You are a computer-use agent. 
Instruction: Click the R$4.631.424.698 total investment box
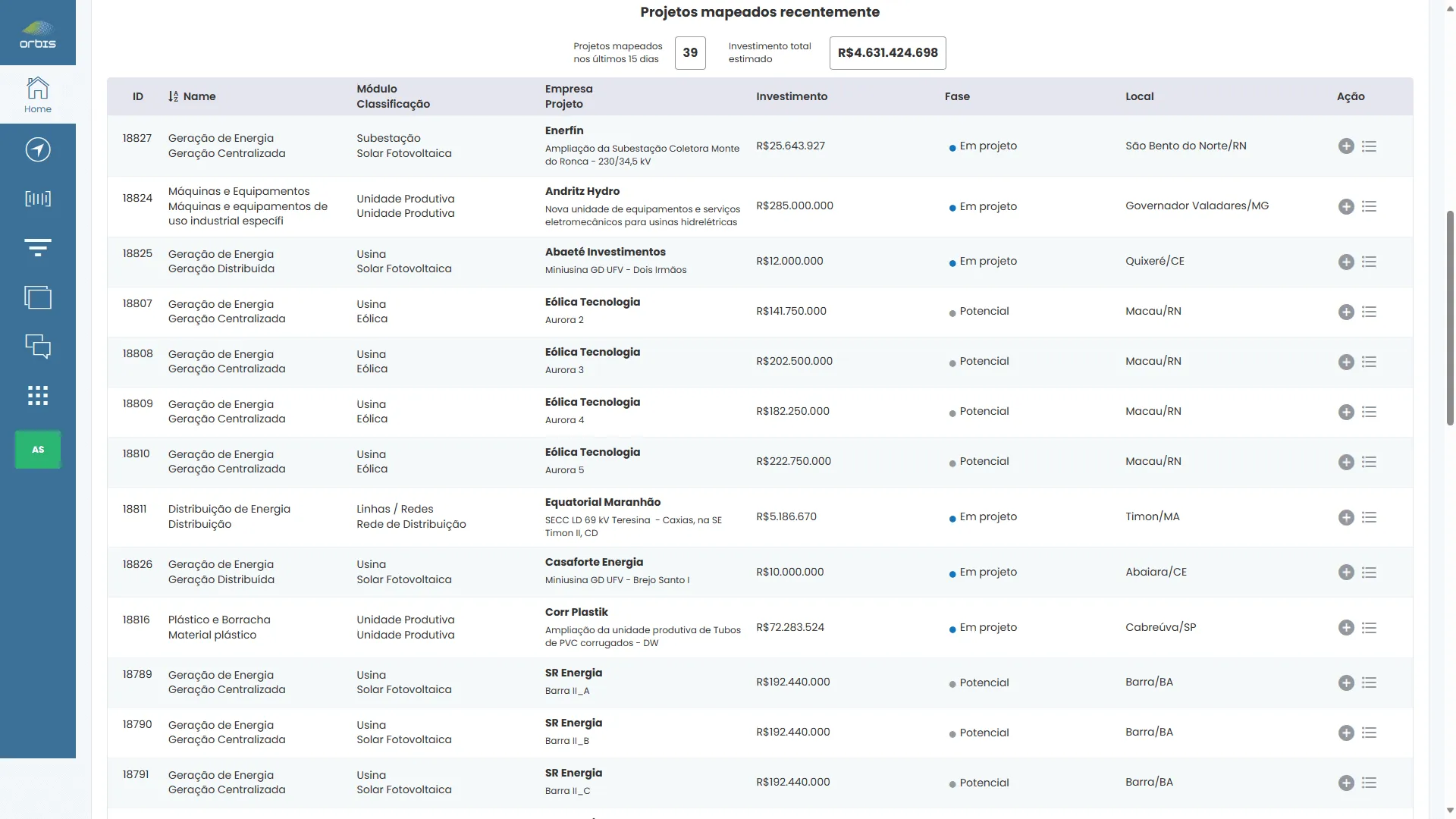pyautogui.click(x=887, y=53)
